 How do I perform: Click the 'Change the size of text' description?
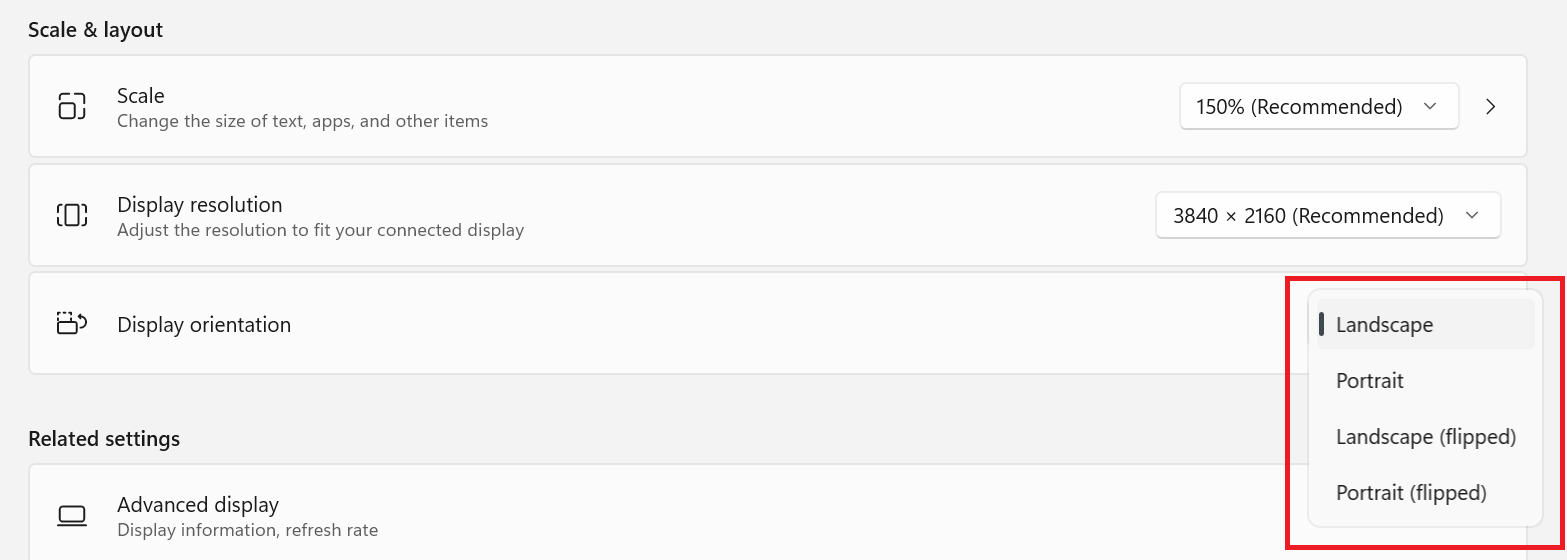click(x=302, y=122)
